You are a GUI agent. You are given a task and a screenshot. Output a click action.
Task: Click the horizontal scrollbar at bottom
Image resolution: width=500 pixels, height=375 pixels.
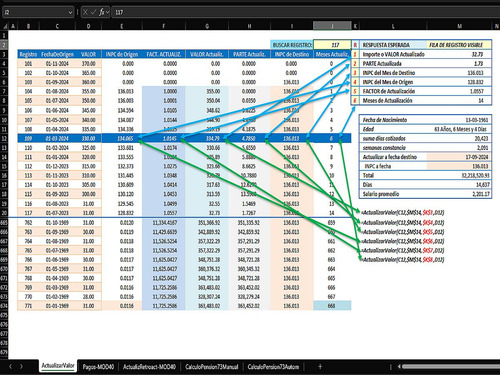(x=451, y=367)
